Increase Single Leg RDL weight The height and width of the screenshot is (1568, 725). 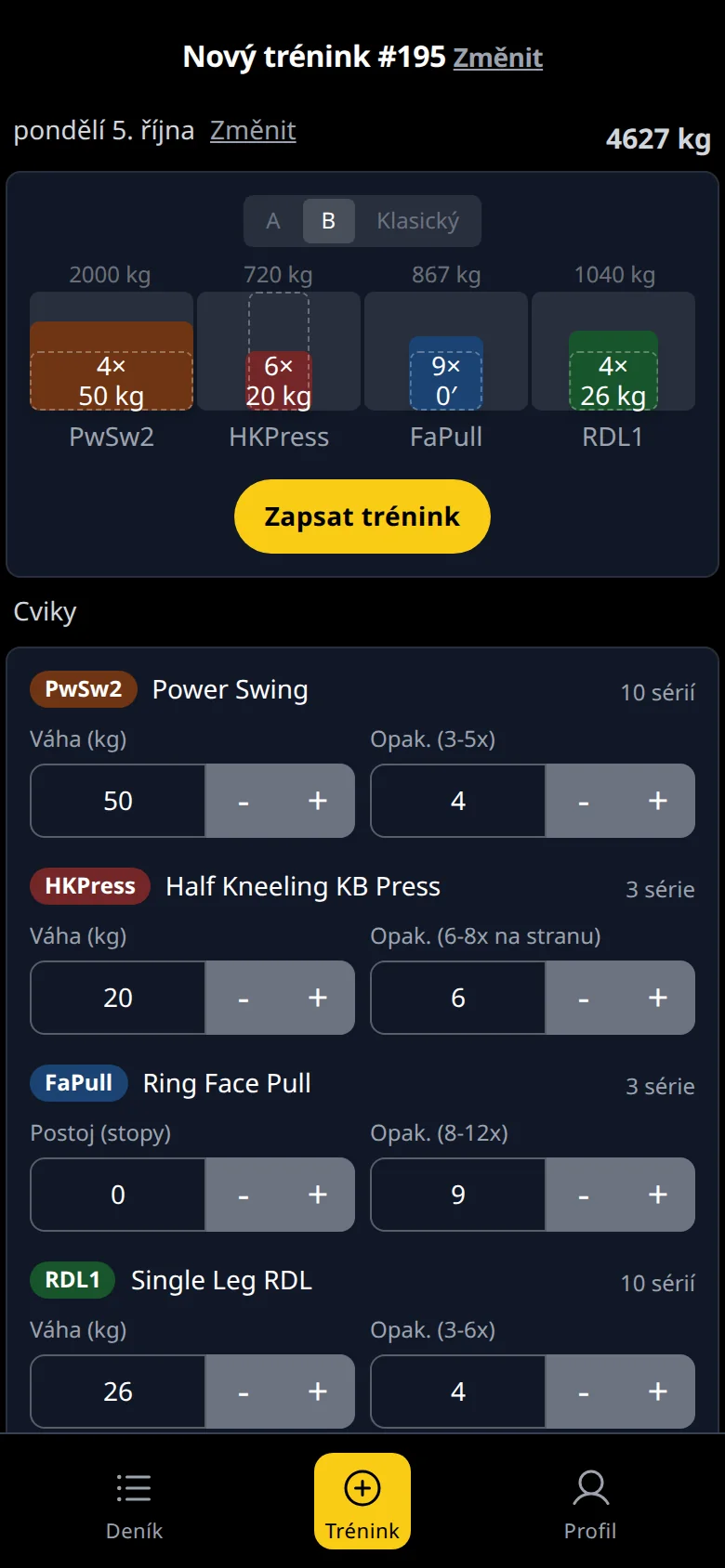tap(318, 1392)
